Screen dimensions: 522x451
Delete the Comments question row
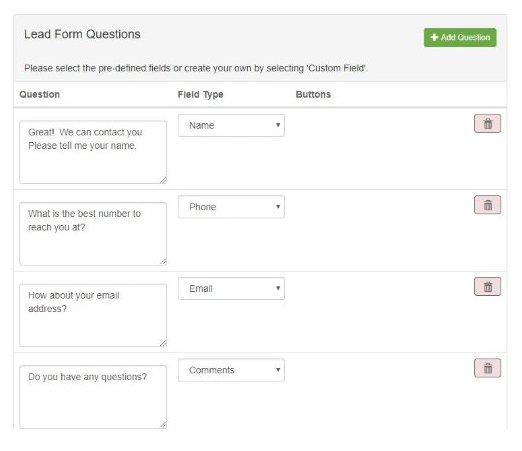point(487,368)
